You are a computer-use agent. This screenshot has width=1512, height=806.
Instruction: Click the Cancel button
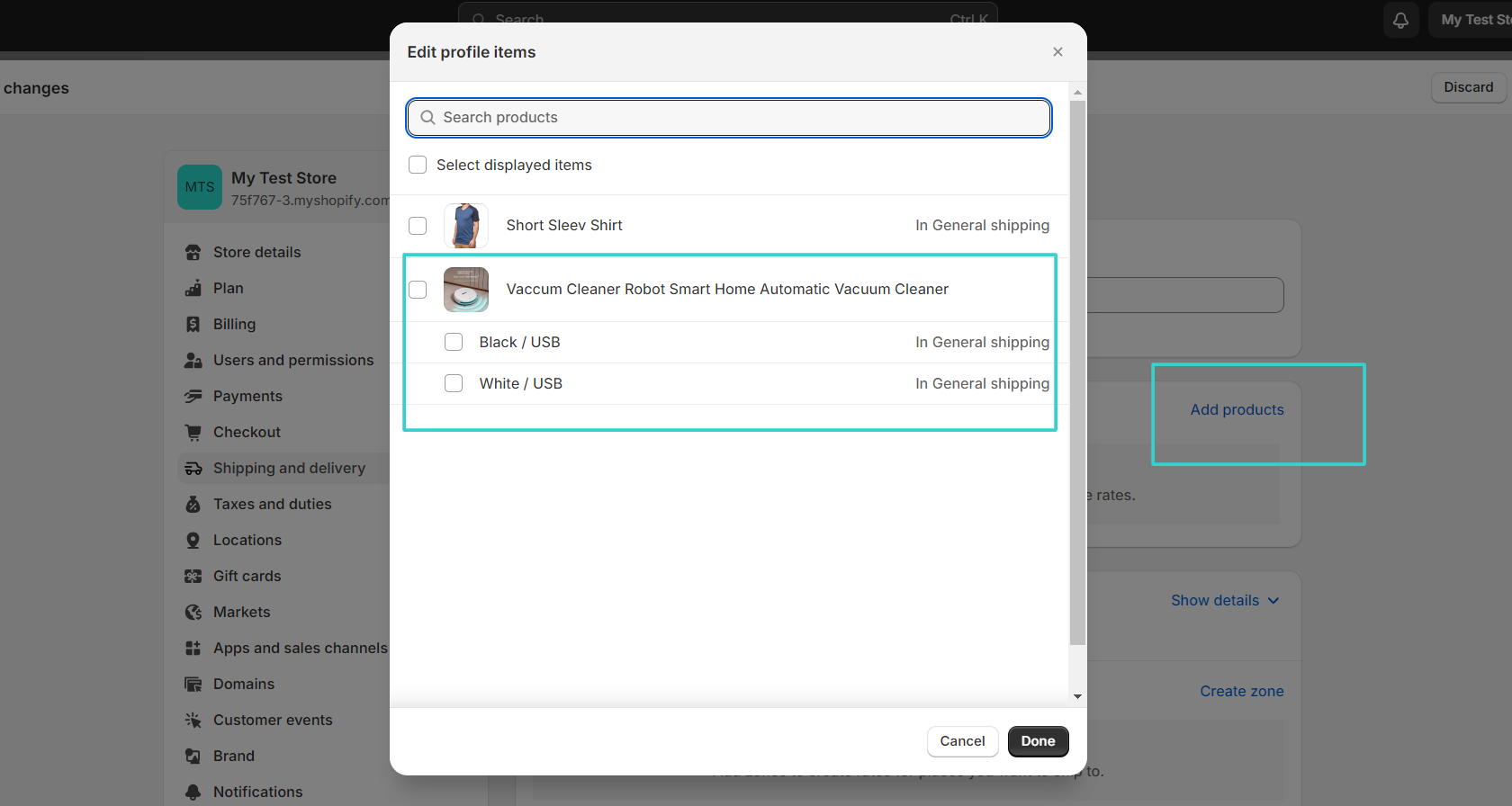(x=962, y=741)
